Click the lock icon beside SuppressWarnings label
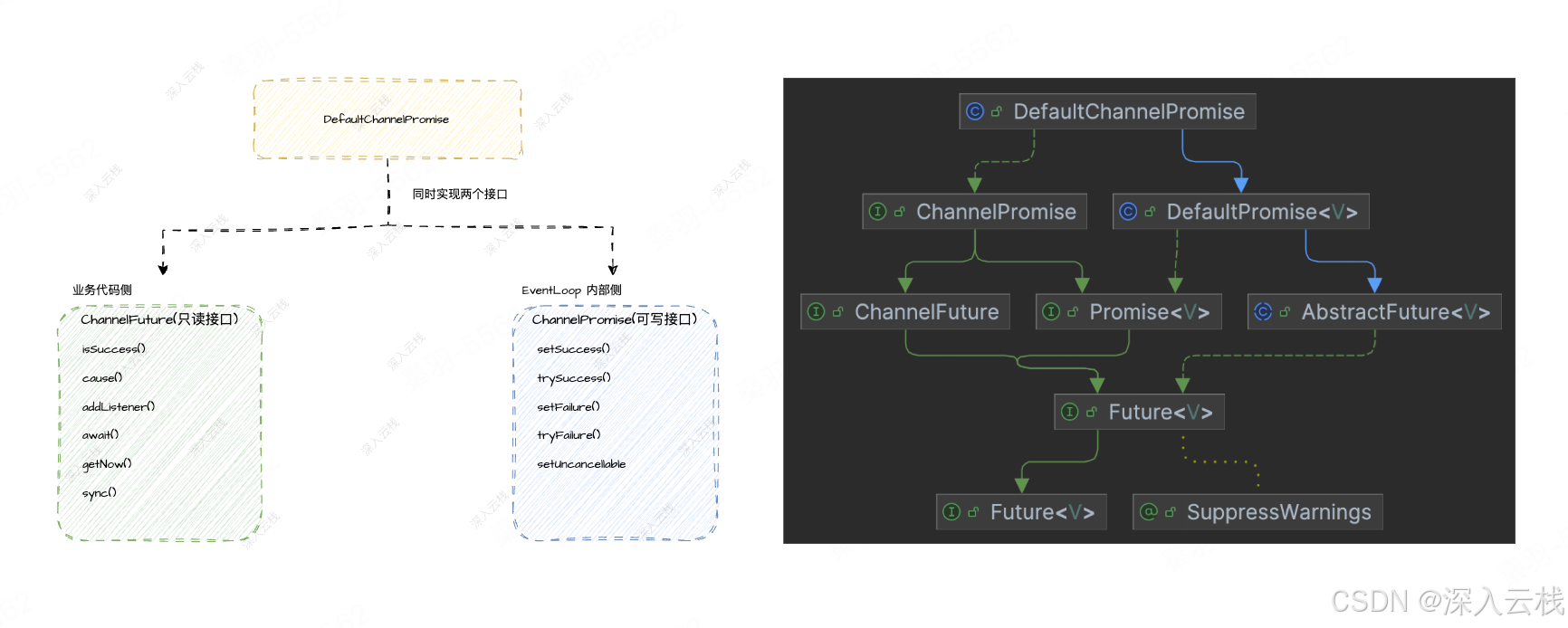The width and height of the screenshot is (1568, 628). click(x=1171, y=513)
